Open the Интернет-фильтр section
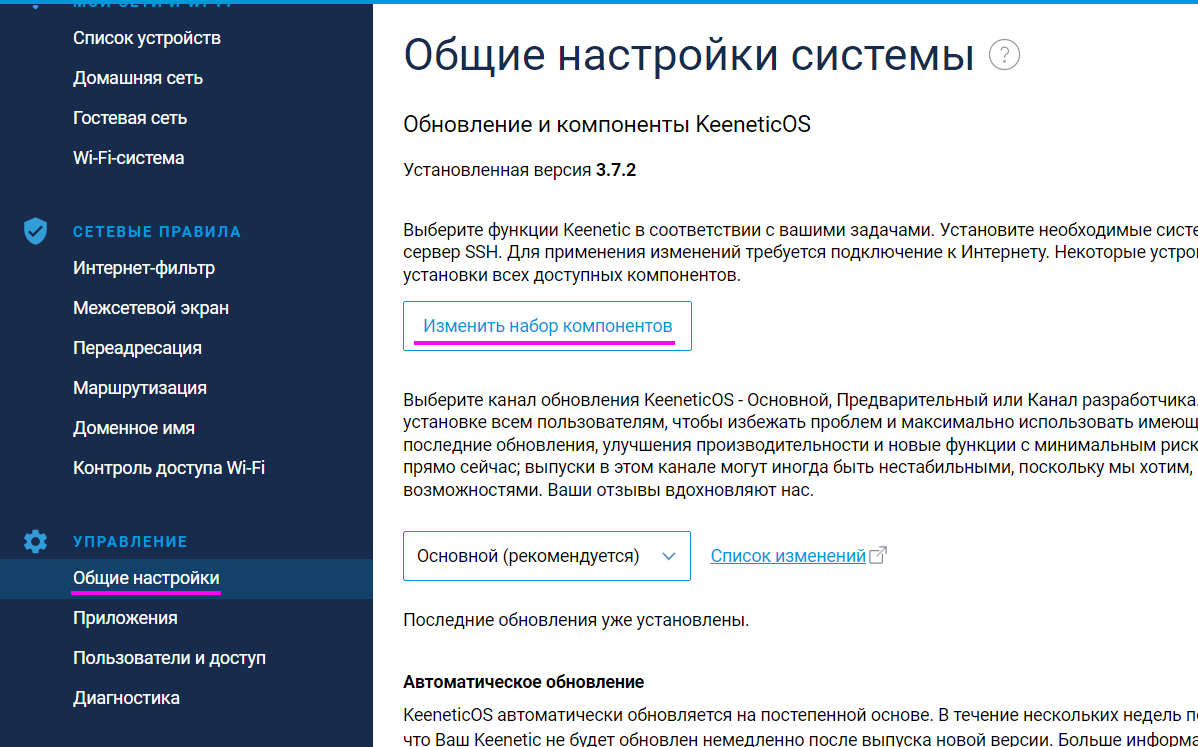Screen dimensions: 1198x747 point(144,268)
